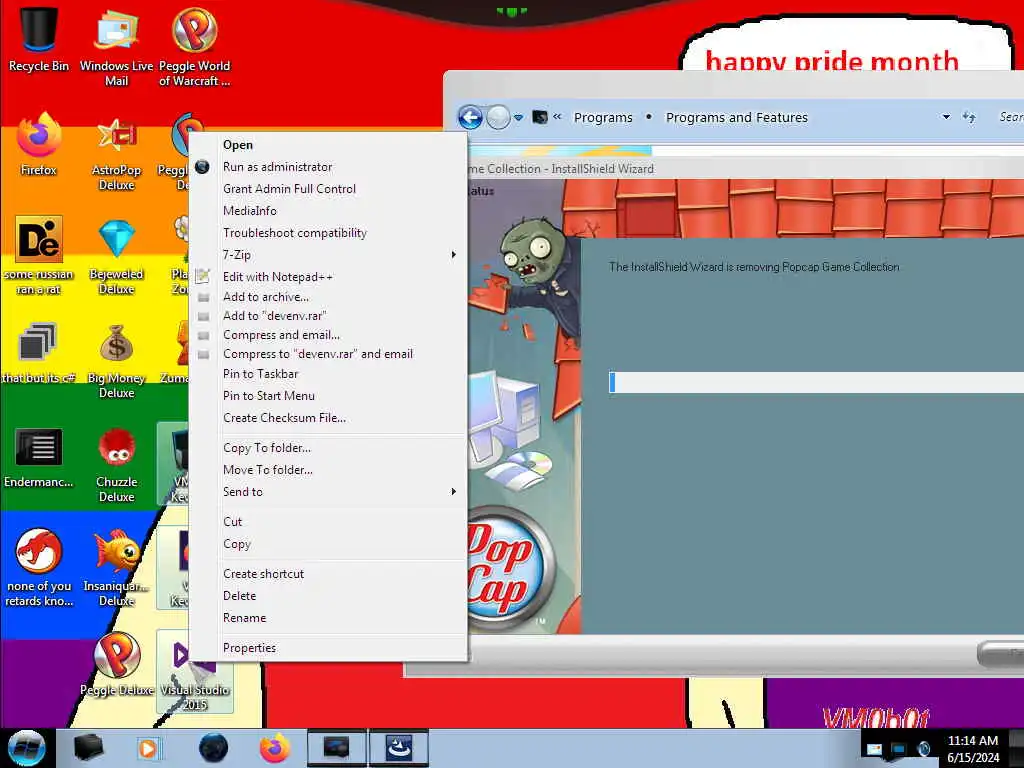Switch to the Control Panel taskbar window

(x=336, y=748)
